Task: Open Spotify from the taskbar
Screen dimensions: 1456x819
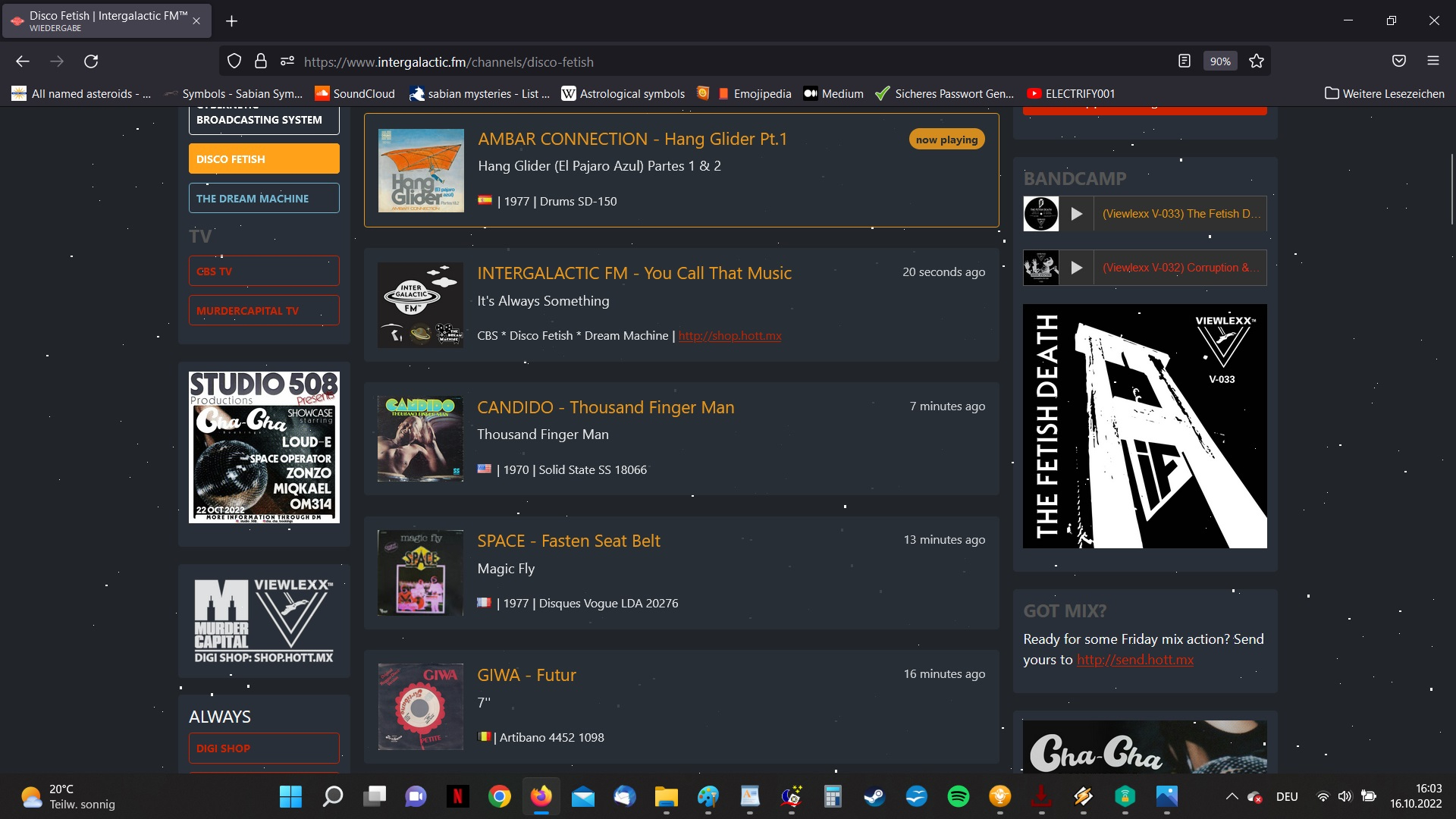Action: point(958,796)
